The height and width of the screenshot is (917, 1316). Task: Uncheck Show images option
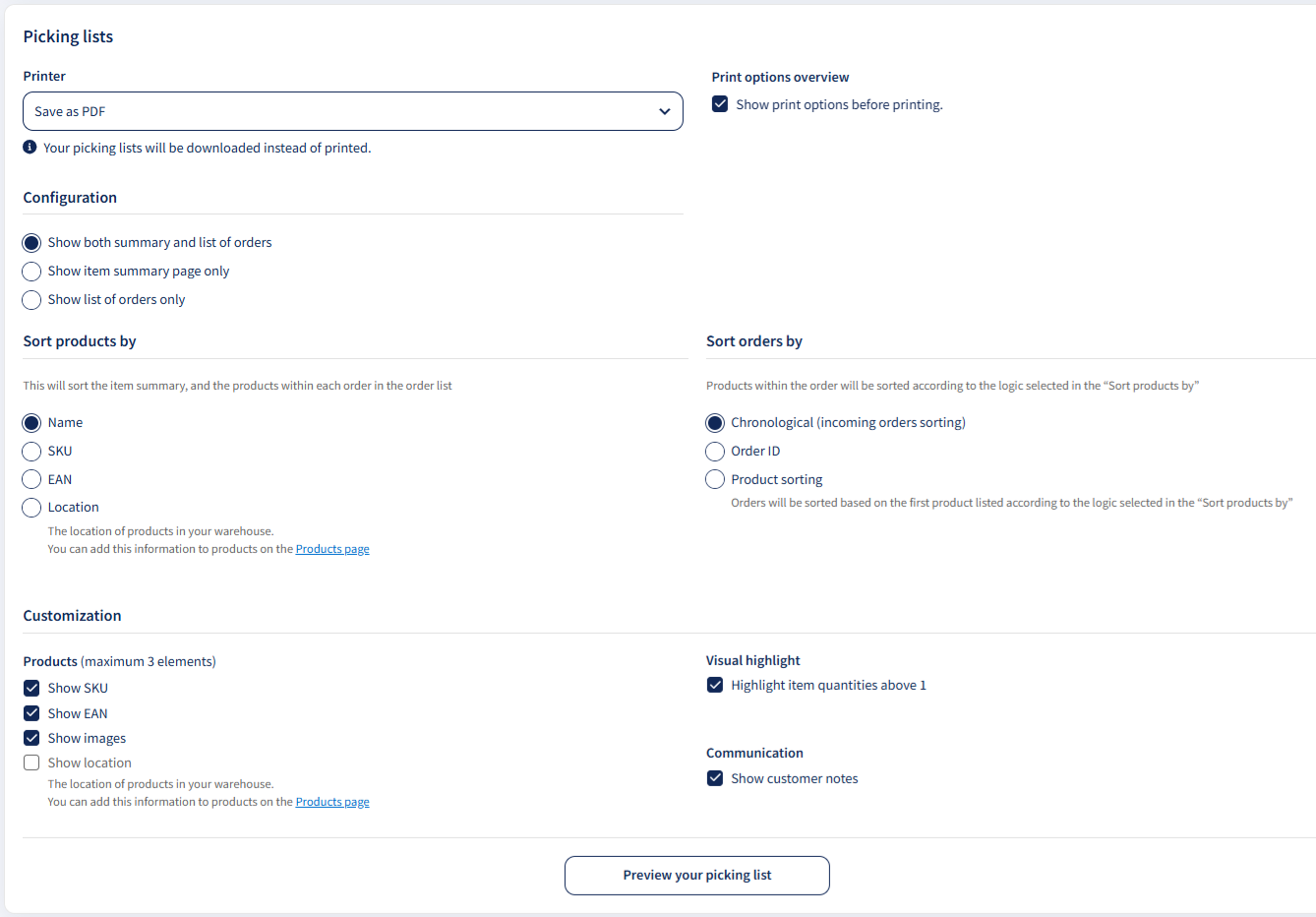point(31,738)
